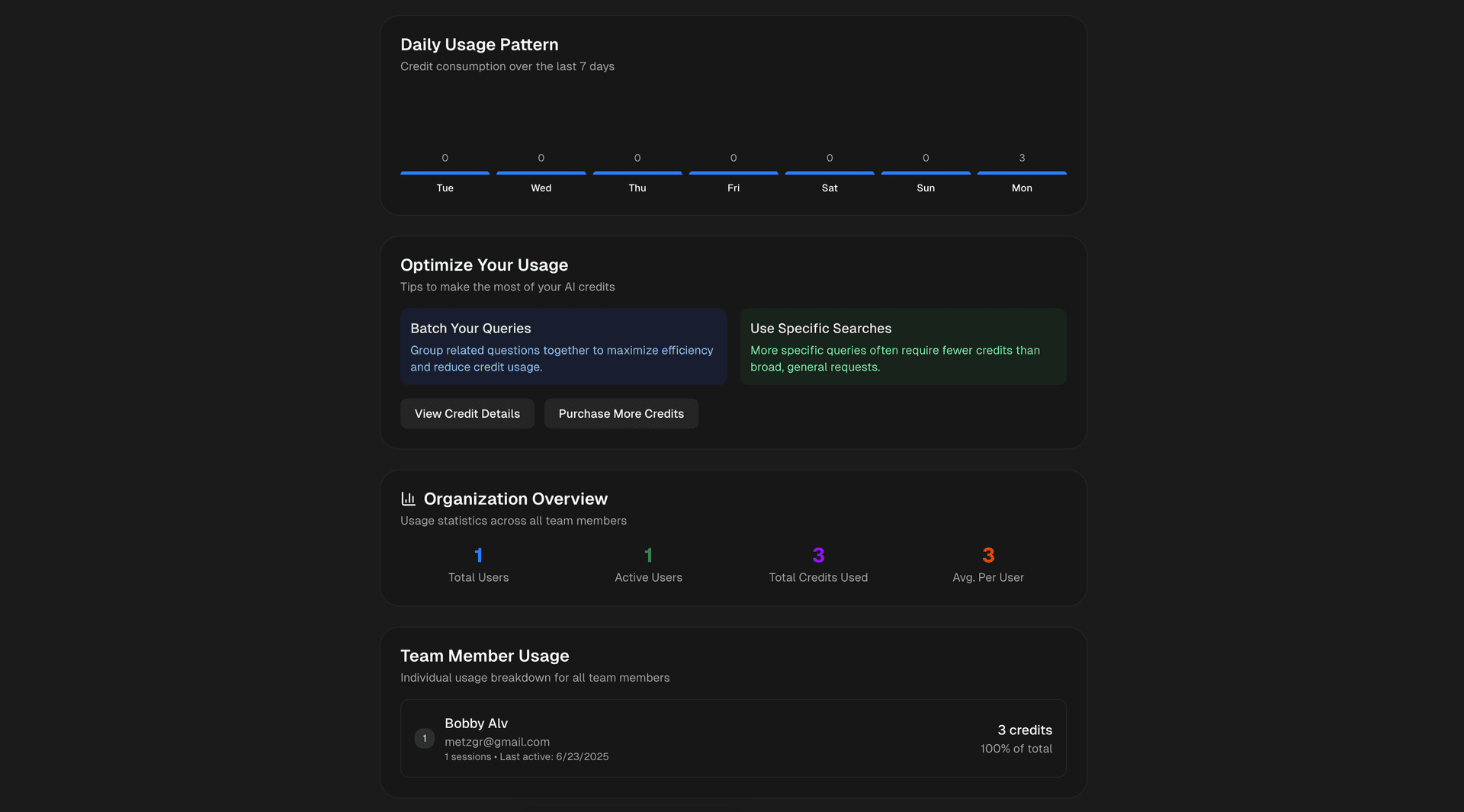This screenshot has width=1464, height=812.
Task: Select the Bobby Alv team member row
Action: (x=732, y=738)
